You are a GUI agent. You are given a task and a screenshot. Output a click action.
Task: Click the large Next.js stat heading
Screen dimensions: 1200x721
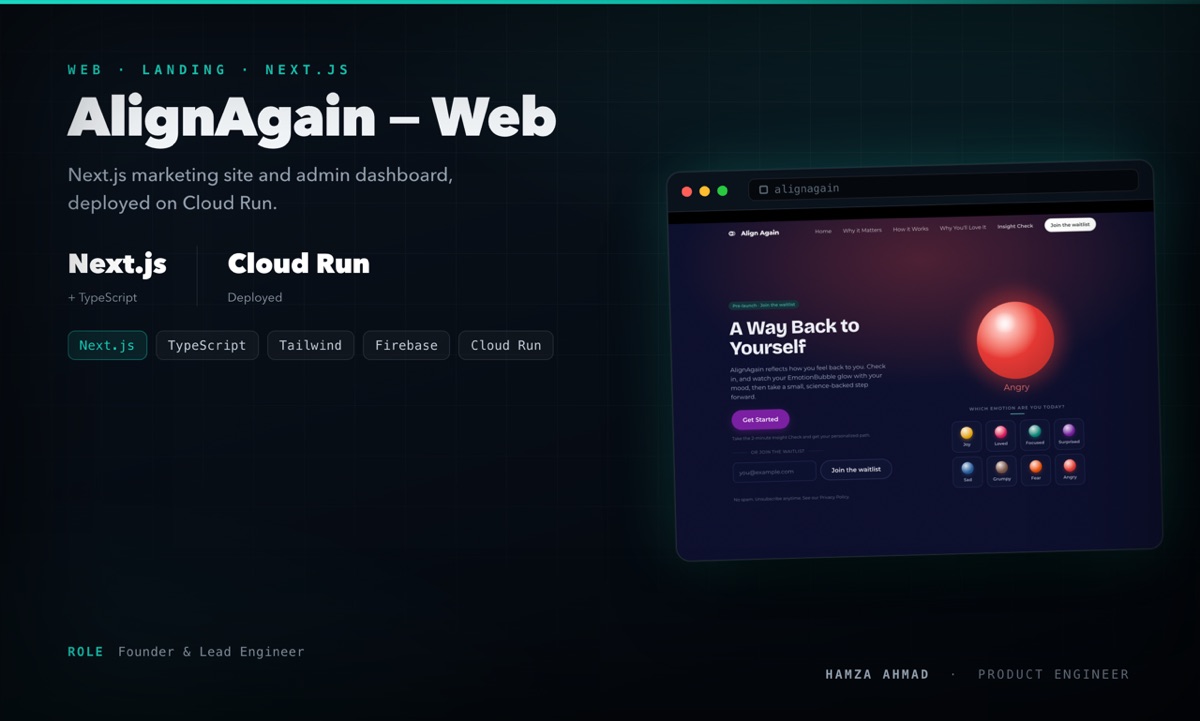(x=117, y=264)
